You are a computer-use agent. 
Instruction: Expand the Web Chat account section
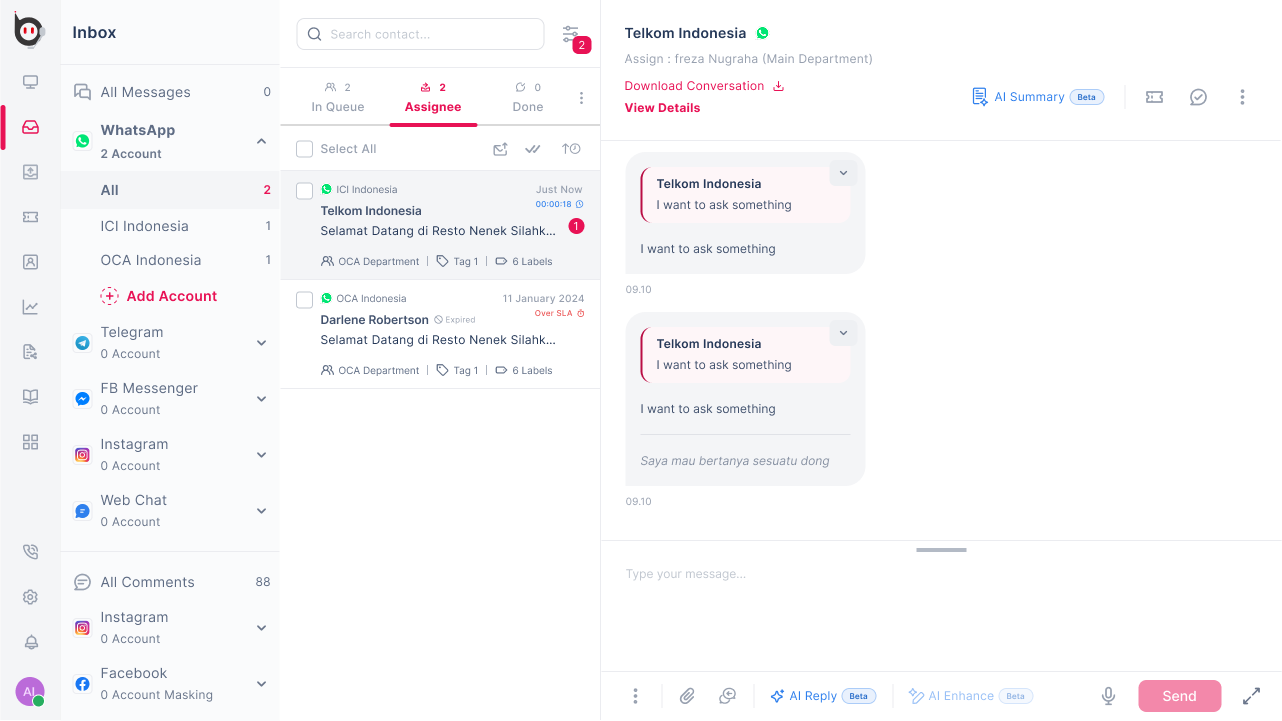click(261, 511)
